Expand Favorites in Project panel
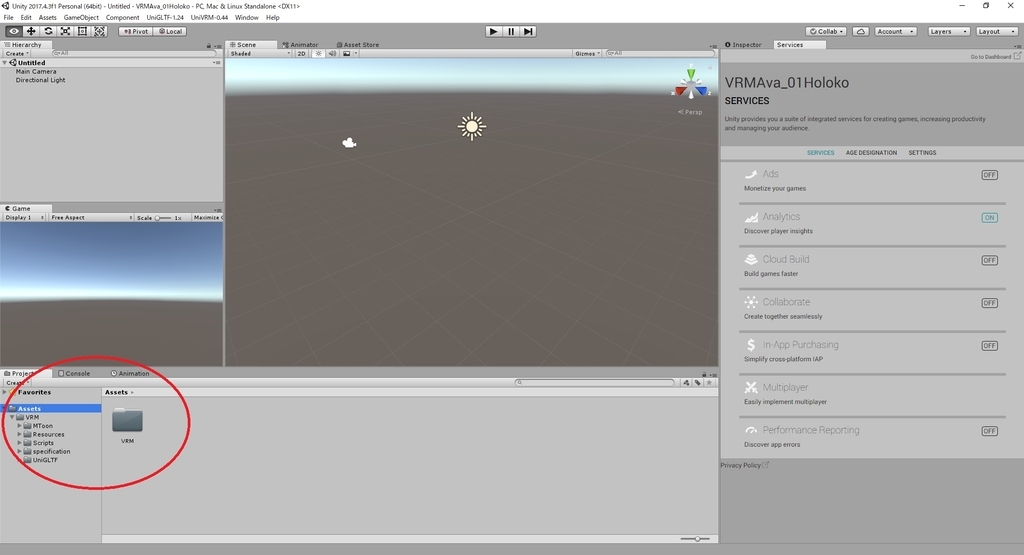The width and height of the screenshot is (1024, 555). click(x=5, y=392)
